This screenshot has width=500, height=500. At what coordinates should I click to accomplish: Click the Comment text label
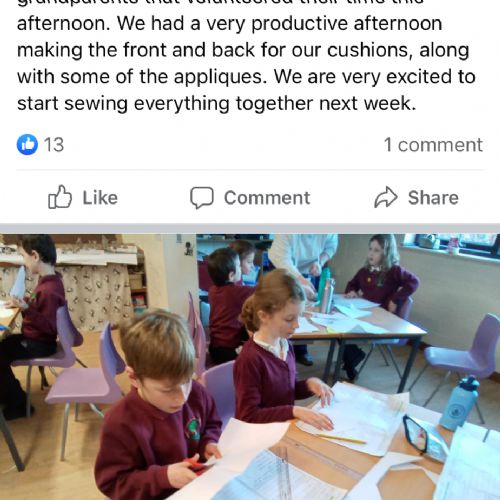(267, 198)
